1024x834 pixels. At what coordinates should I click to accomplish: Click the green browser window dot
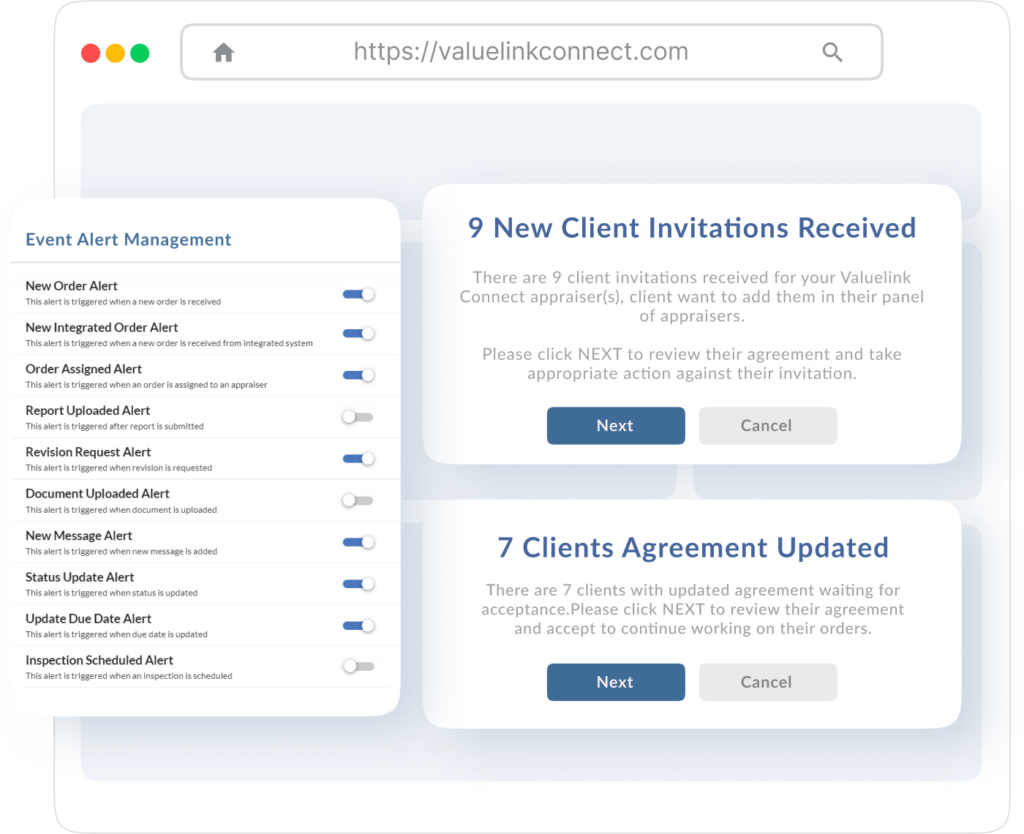pyautogui.click(x=141, y=51)
